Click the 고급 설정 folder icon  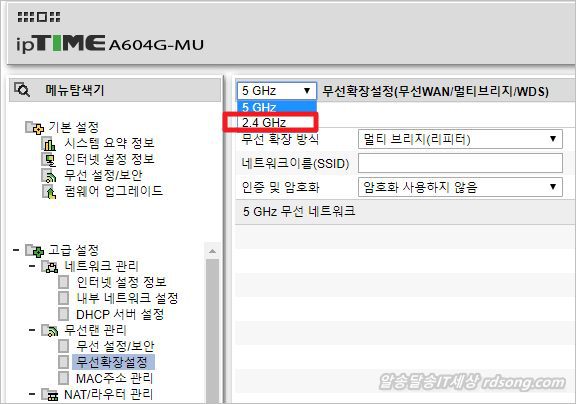[35, 251]
